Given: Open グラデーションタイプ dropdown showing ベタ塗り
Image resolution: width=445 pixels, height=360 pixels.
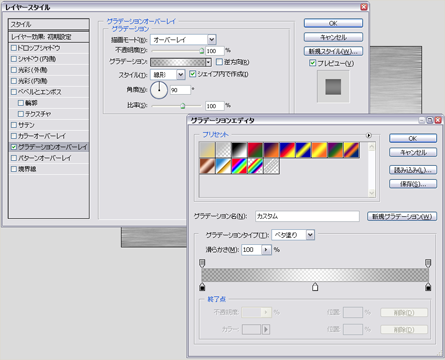Looking at the screenshot, I should pyautogui.click(x=293, y=235).
